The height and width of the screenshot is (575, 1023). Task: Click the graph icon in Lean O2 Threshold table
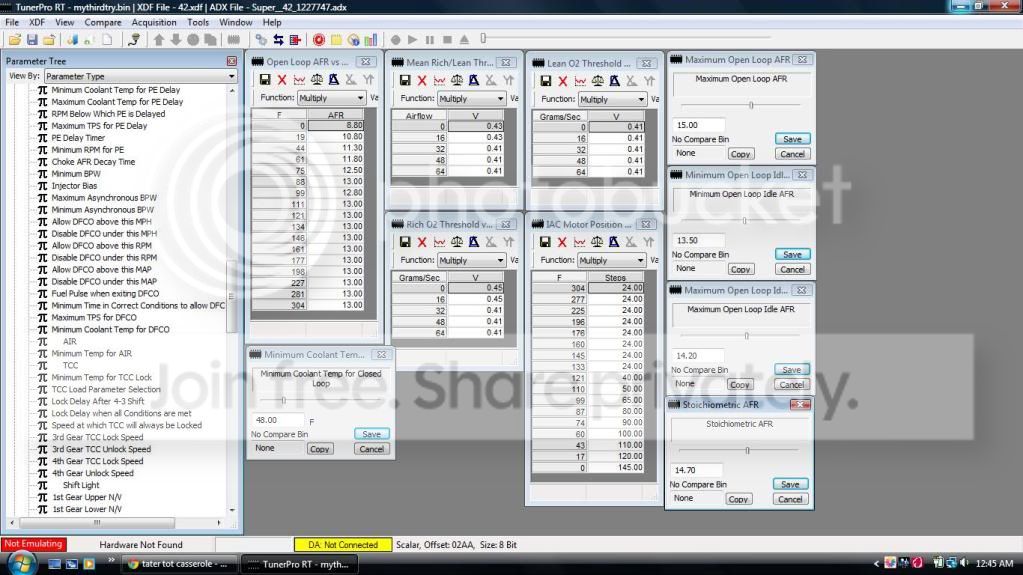(x=580, y=81)
